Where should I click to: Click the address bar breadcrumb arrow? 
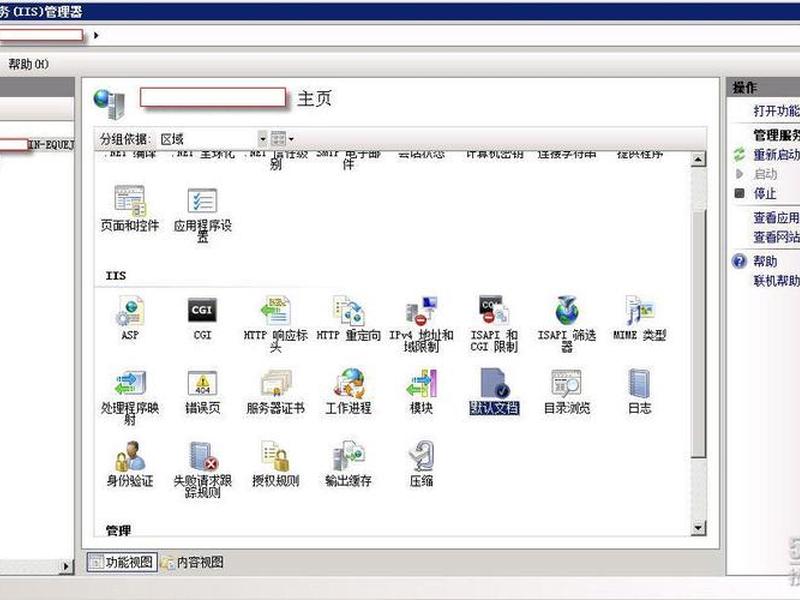(x=96, y=35)
